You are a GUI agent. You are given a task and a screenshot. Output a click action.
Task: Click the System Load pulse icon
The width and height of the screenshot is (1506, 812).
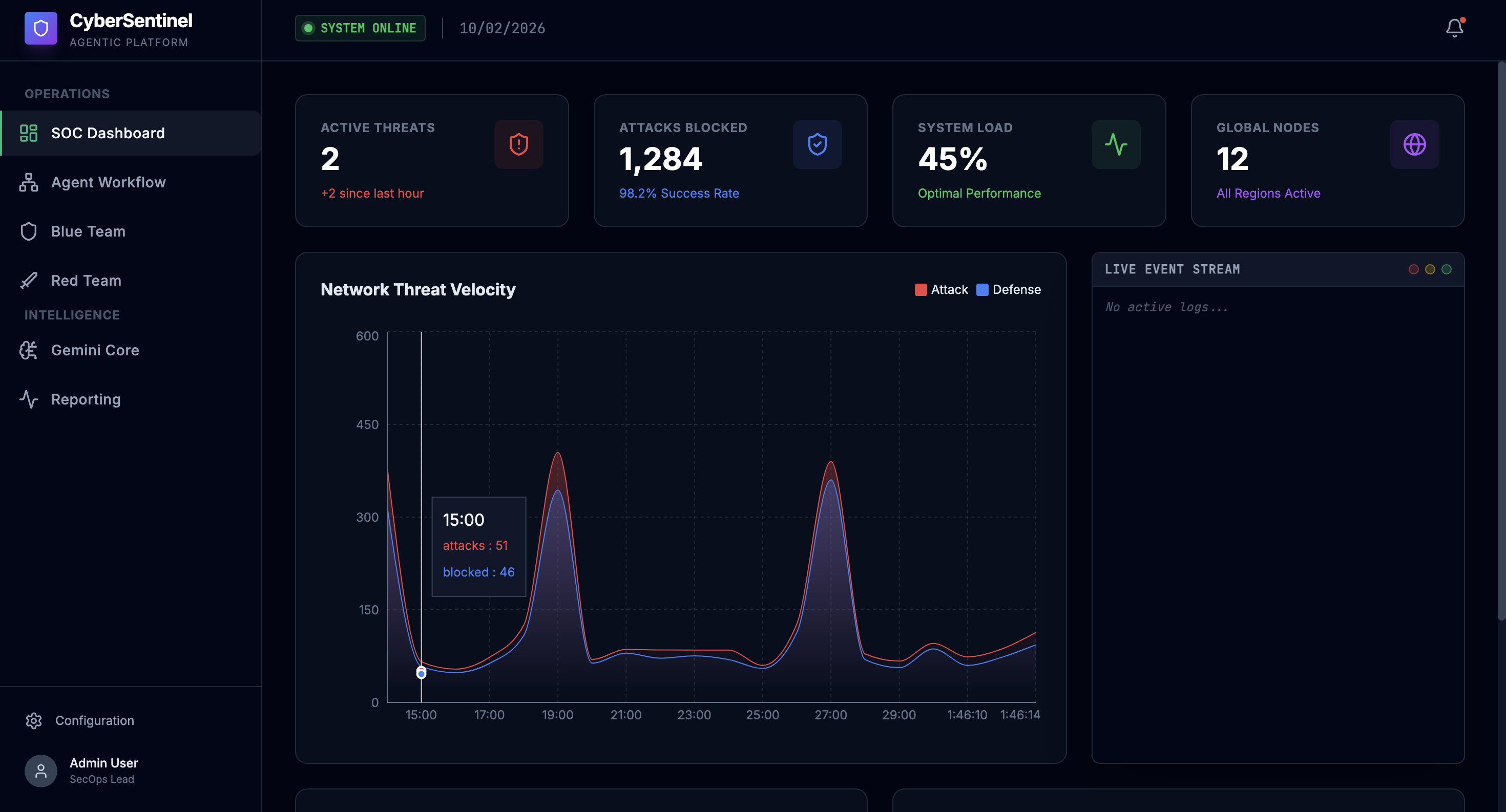point(1116,144)
